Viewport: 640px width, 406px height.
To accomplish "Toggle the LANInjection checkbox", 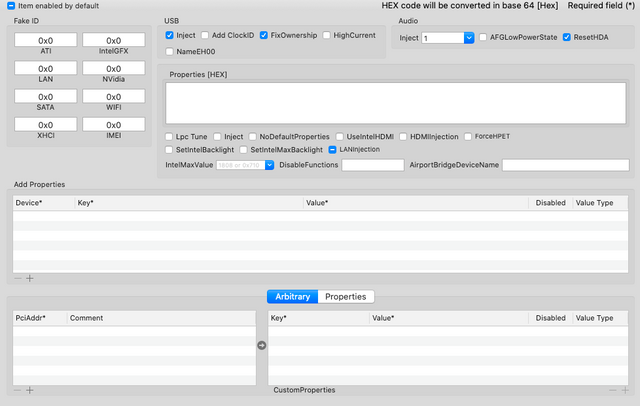I will point(332,150).
